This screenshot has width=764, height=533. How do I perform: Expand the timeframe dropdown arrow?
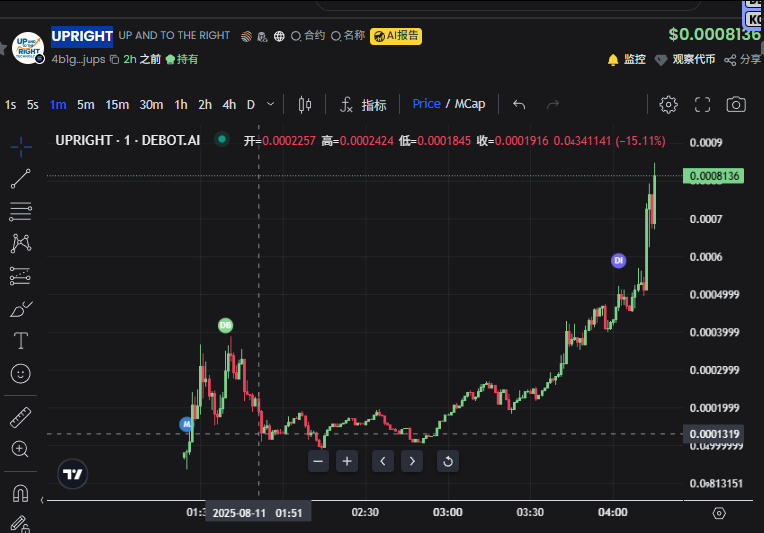[x=270, y=104]
